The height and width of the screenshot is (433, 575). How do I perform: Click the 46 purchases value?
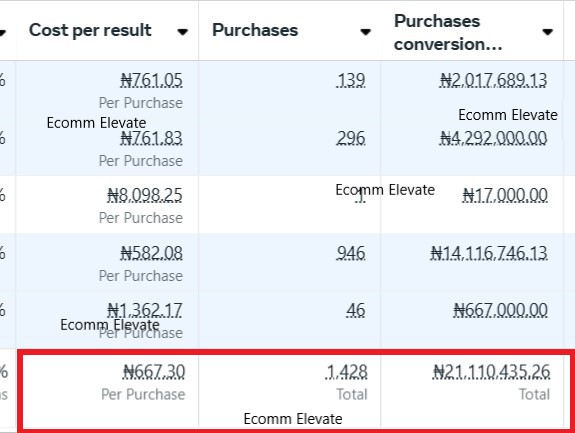pos(355,311)
